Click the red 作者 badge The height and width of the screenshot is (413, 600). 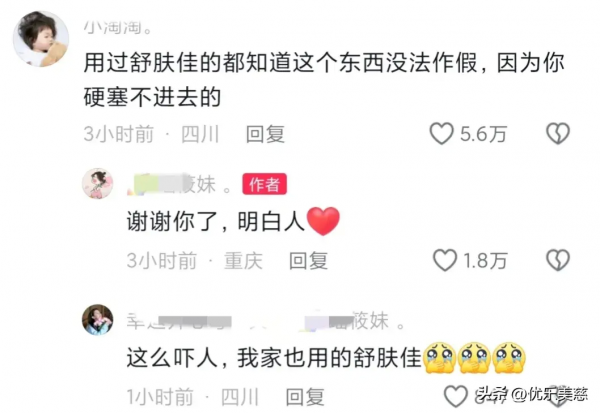click(264, 184)
